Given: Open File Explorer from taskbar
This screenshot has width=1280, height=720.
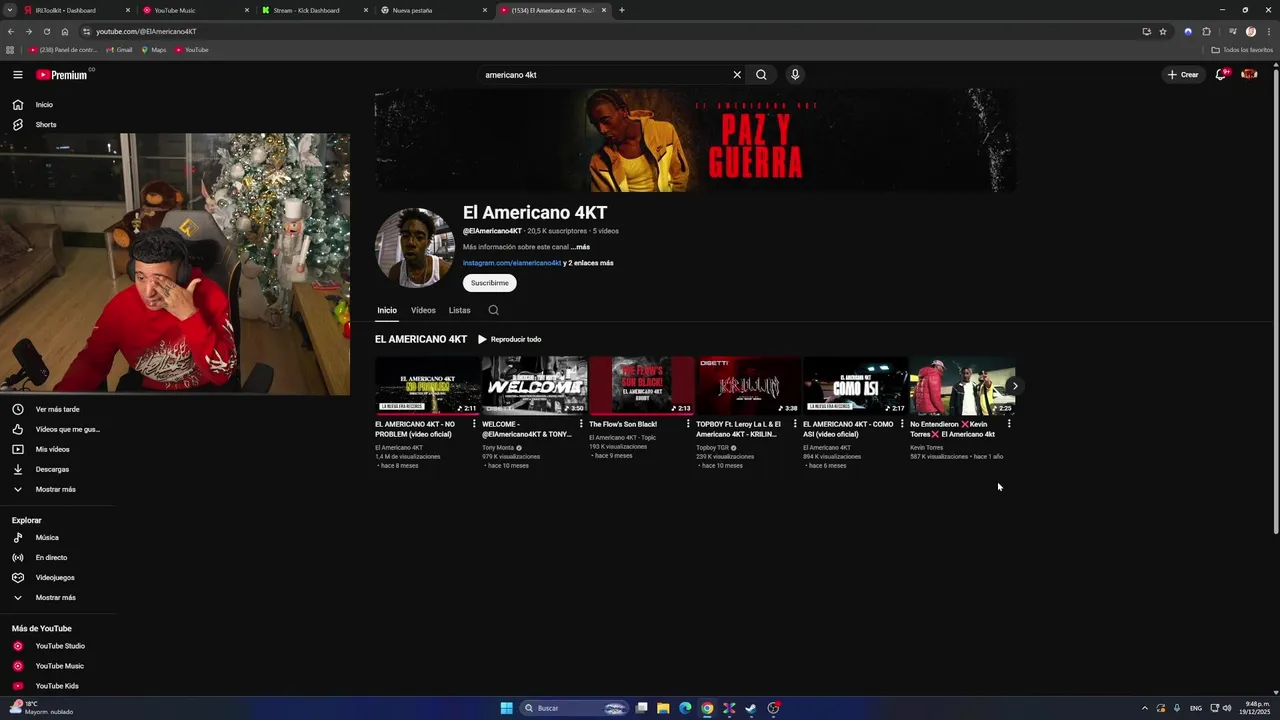Looking at the screenshot, I should 663,708.
